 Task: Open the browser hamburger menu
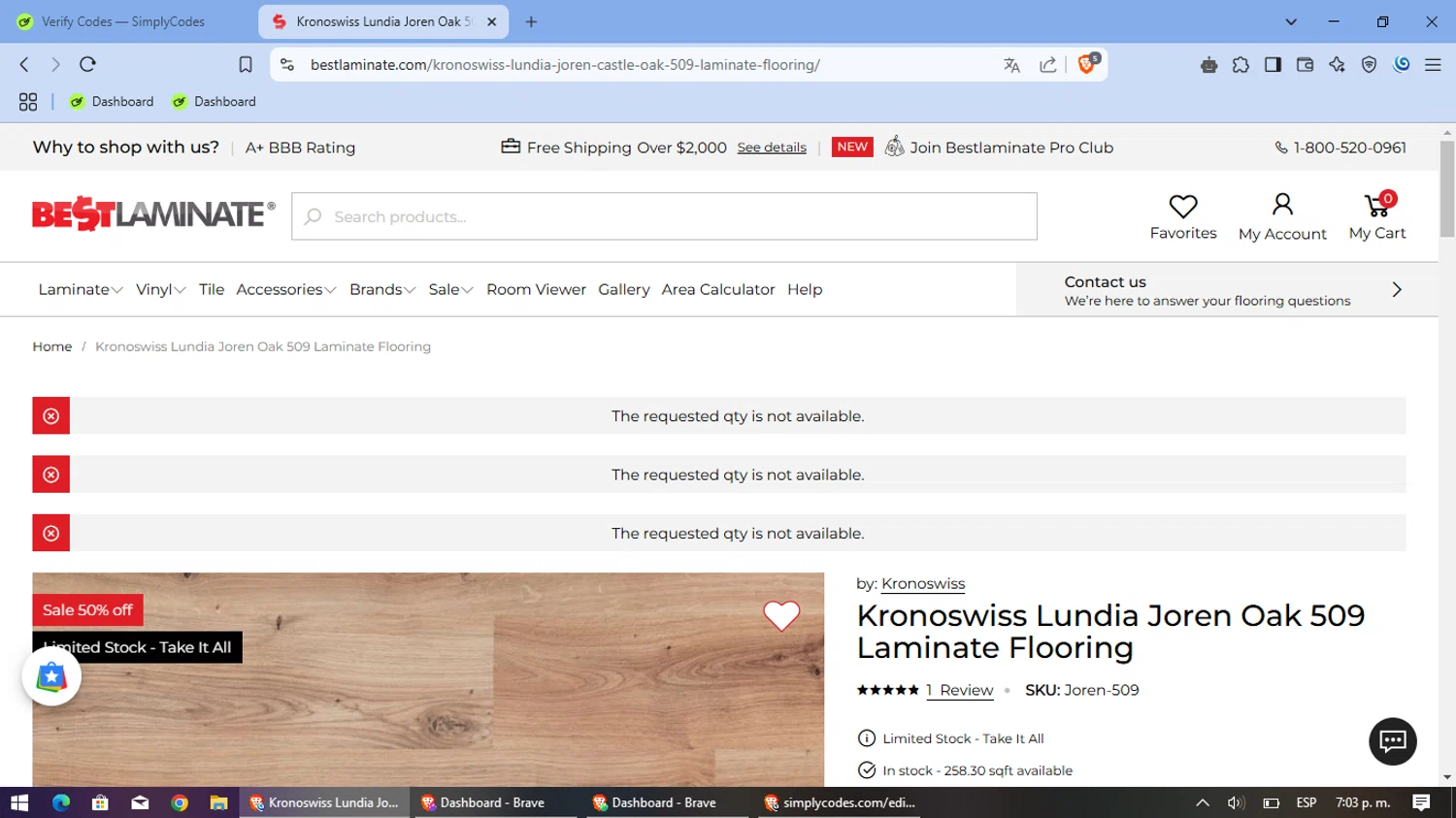(x=1433, y=65)
